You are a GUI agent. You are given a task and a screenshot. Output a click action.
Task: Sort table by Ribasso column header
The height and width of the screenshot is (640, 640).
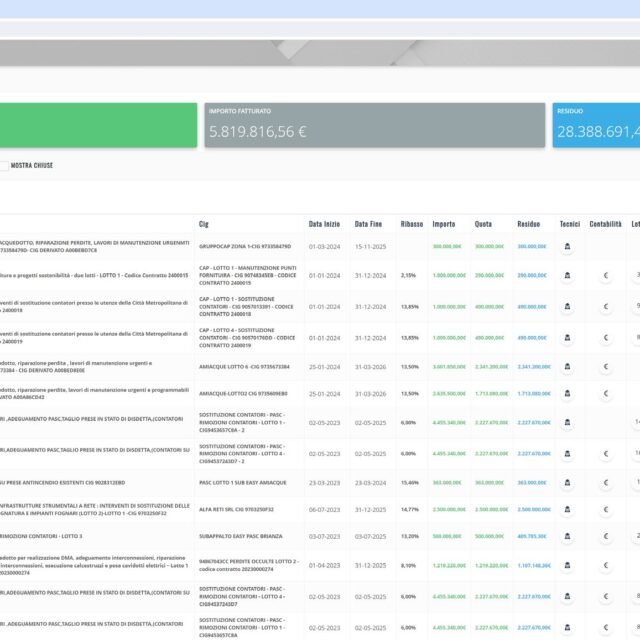click(x=411, y=224)
